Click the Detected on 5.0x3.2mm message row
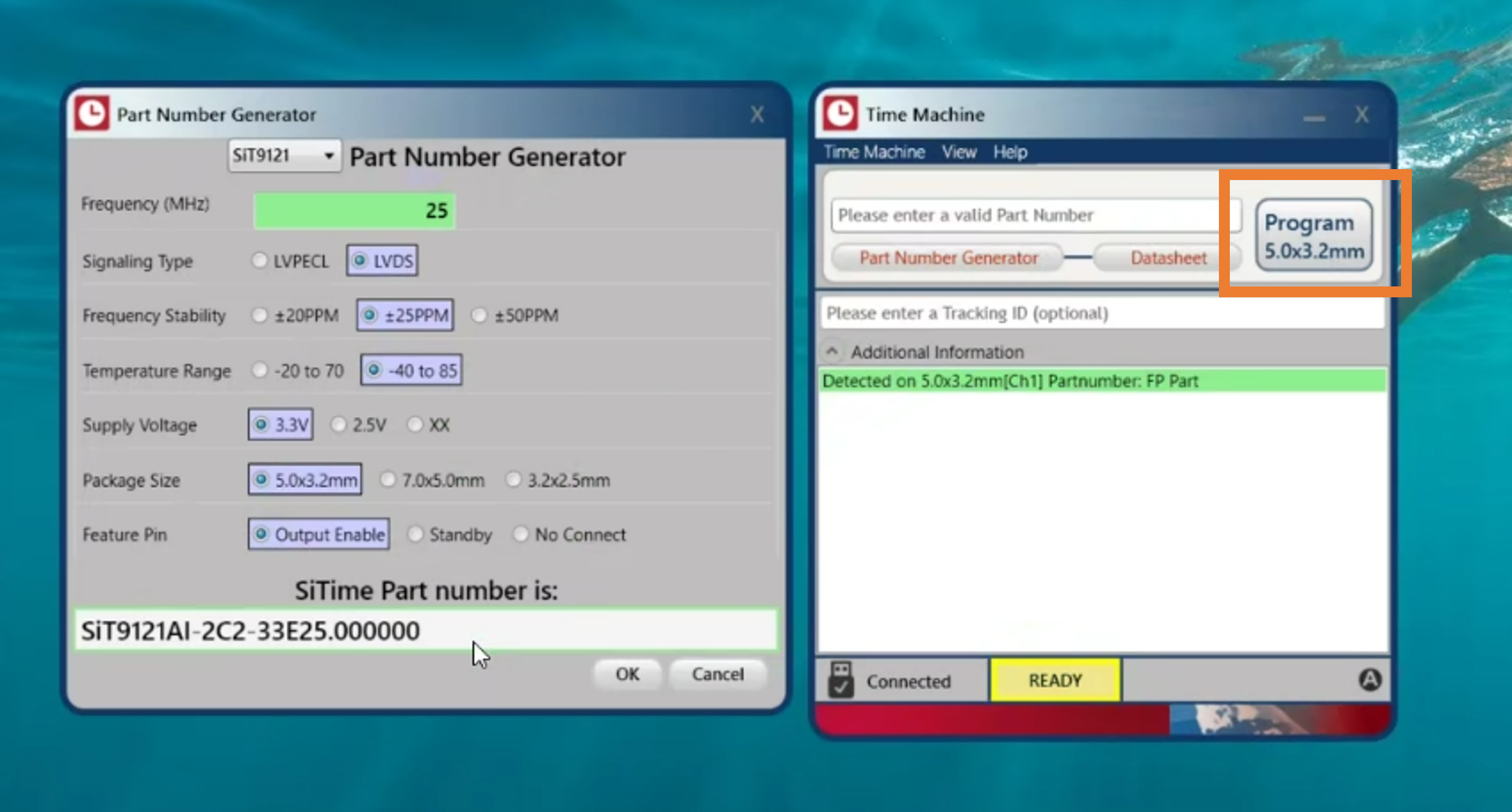This screenshot has height=812, width=1512. pos(1103,381)
